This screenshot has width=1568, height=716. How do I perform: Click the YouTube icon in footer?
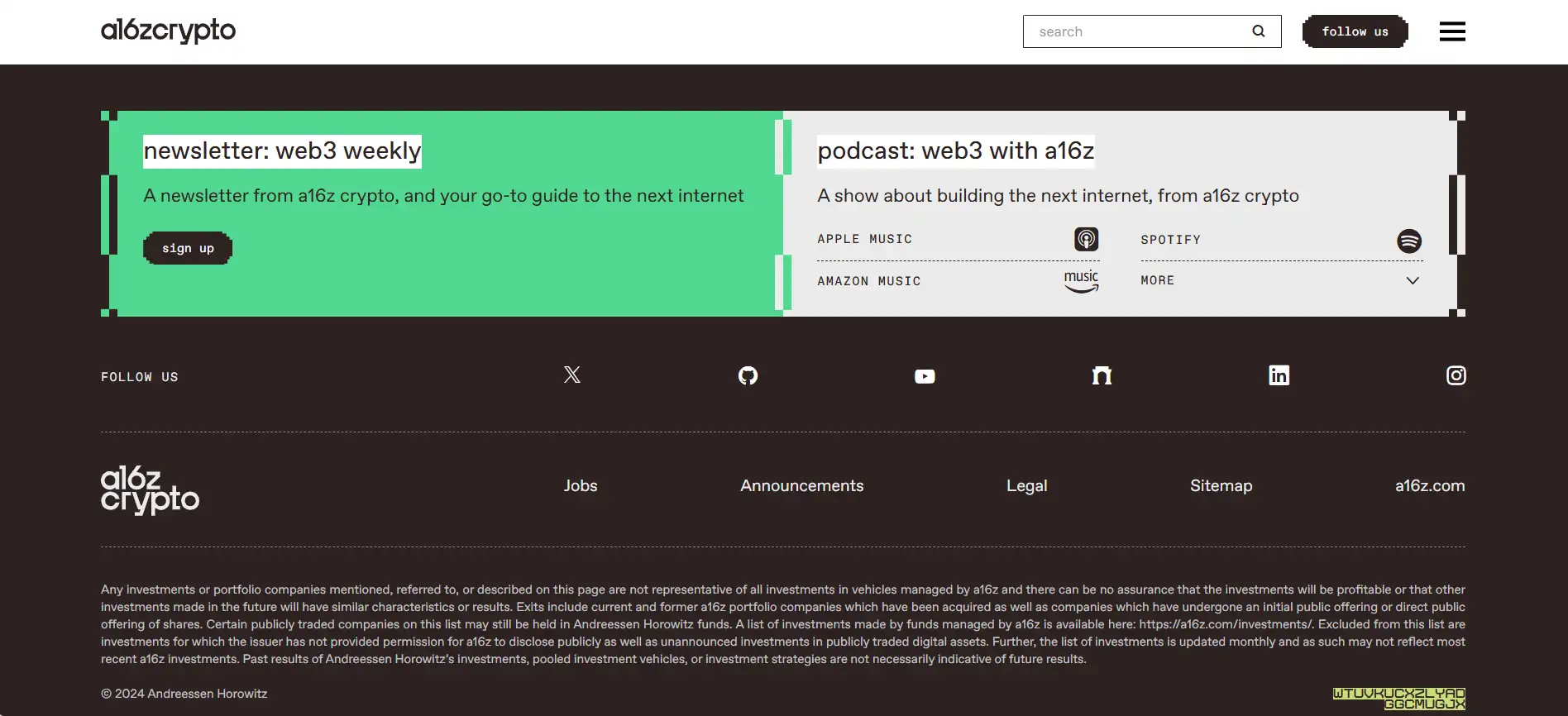(x=925, y=377)
